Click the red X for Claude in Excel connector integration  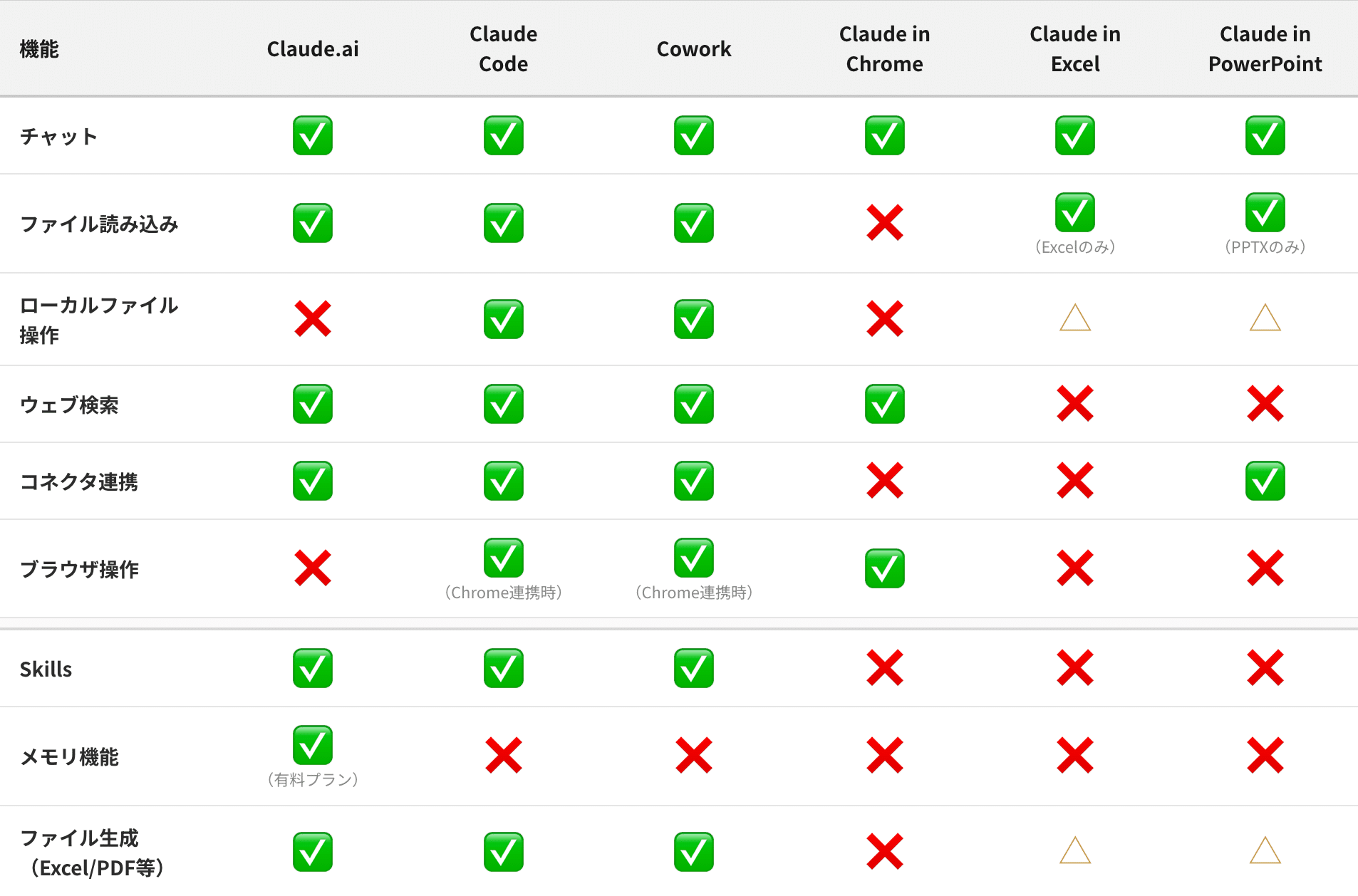point(1075,481)
